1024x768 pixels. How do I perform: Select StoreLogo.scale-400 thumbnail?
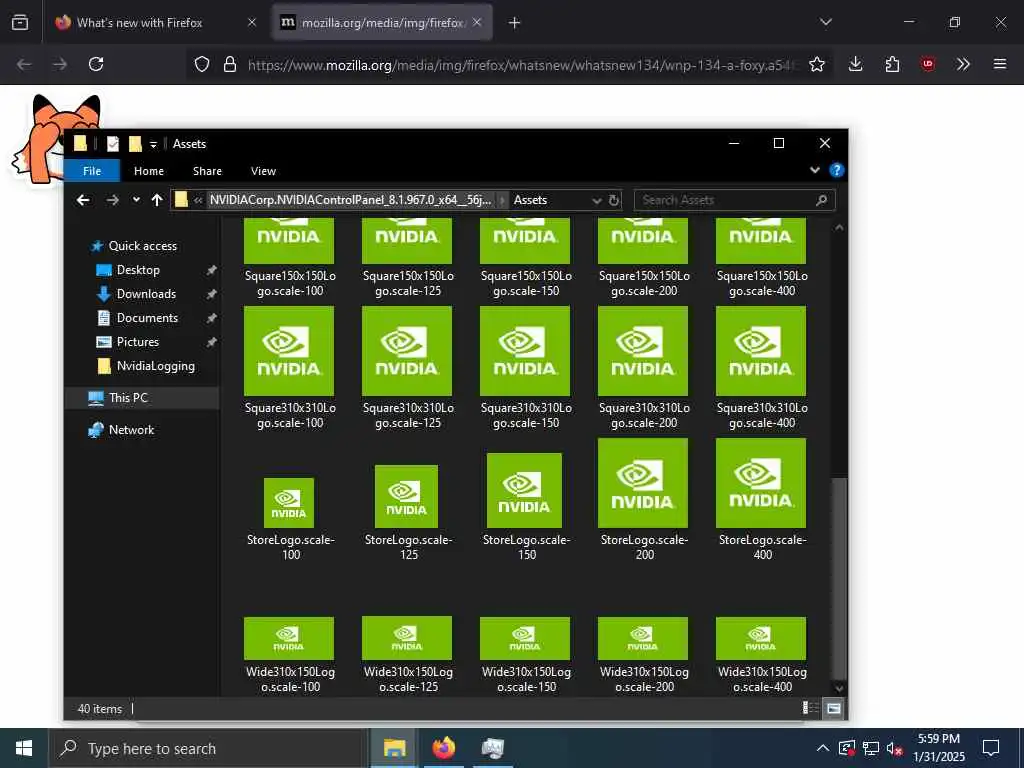[761, 483]
